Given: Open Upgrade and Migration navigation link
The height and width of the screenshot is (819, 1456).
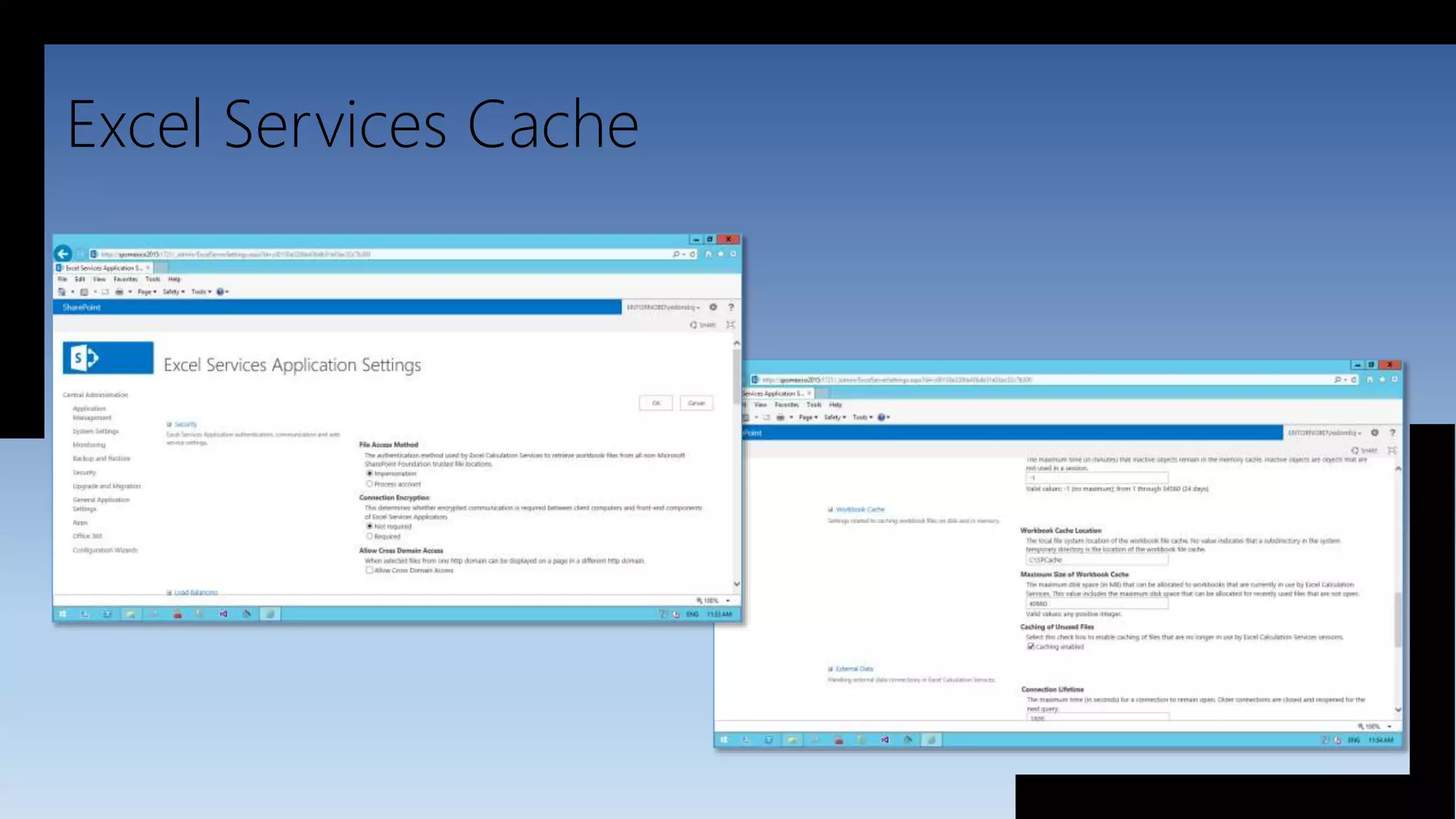Looking at the screenshot, I should pyautogui.click(x=107, y=486).
